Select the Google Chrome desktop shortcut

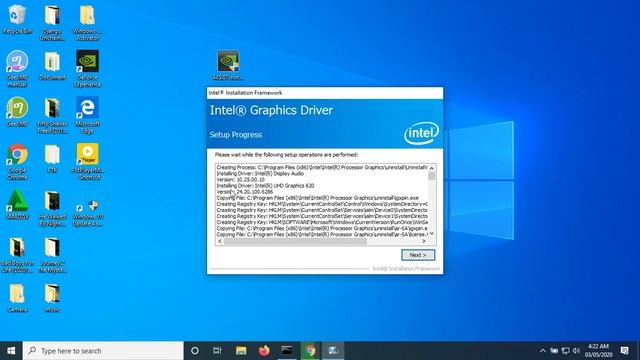pyautogui.click(x=17, y=162)
